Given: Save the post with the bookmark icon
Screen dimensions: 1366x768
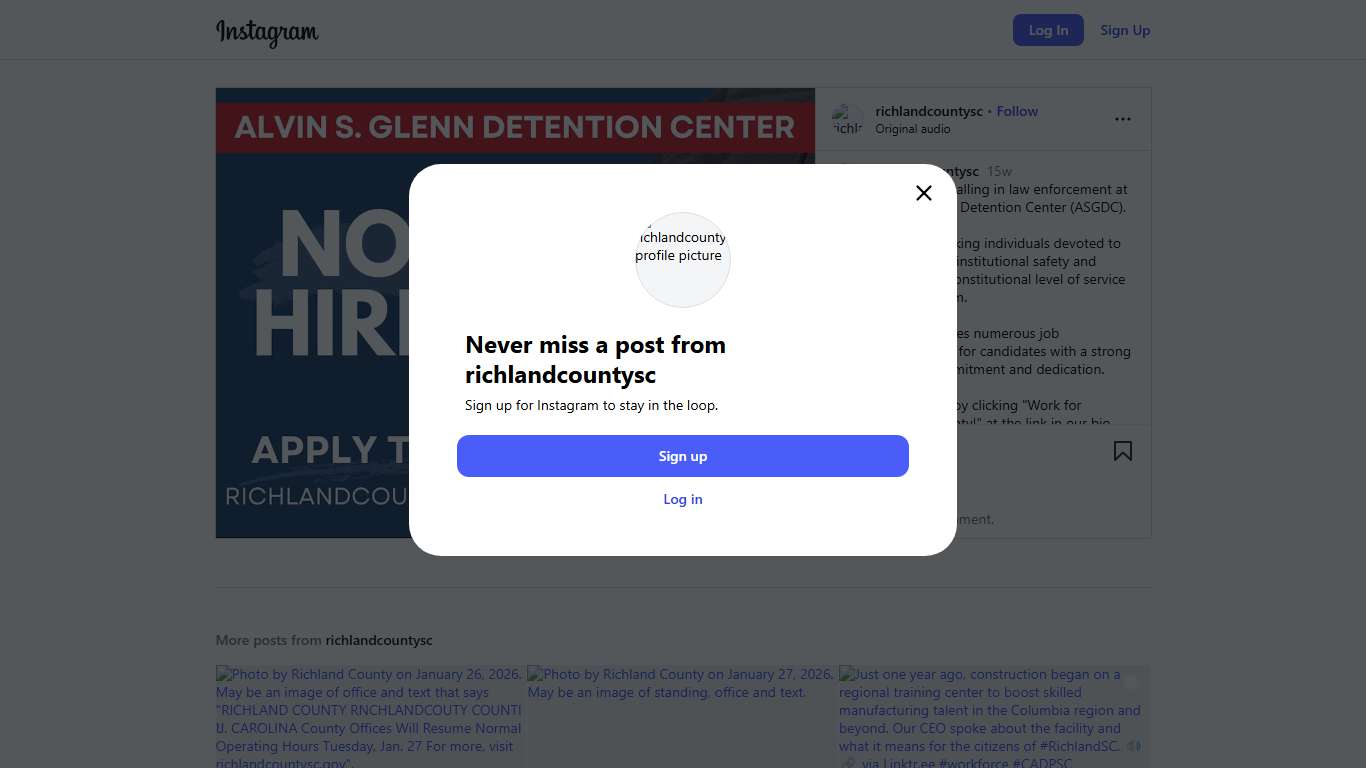Looking at the screenshot, I should click(1123, 452).
